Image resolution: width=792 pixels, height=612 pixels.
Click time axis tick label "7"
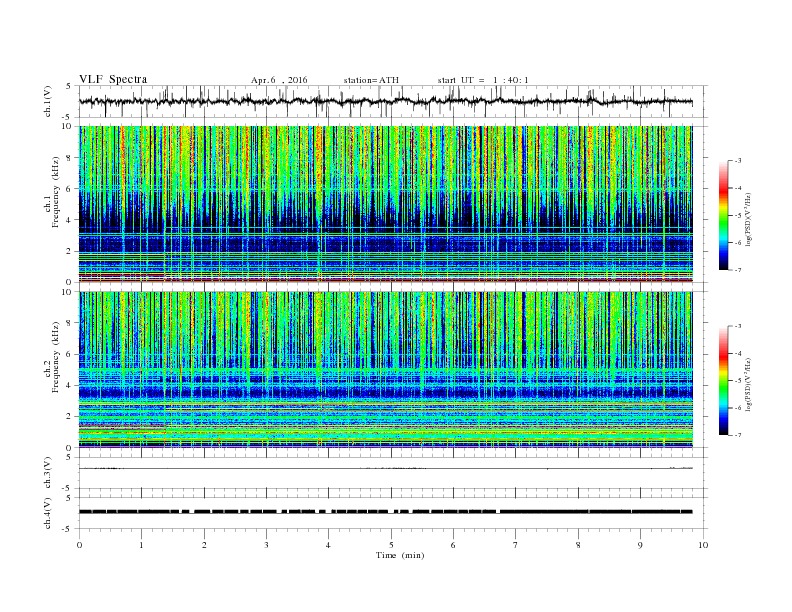(x=515, y=545)
